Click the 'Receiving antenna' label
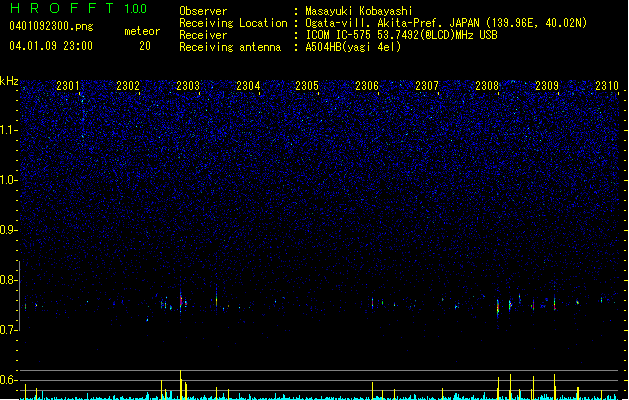 (x=230, y=47)
